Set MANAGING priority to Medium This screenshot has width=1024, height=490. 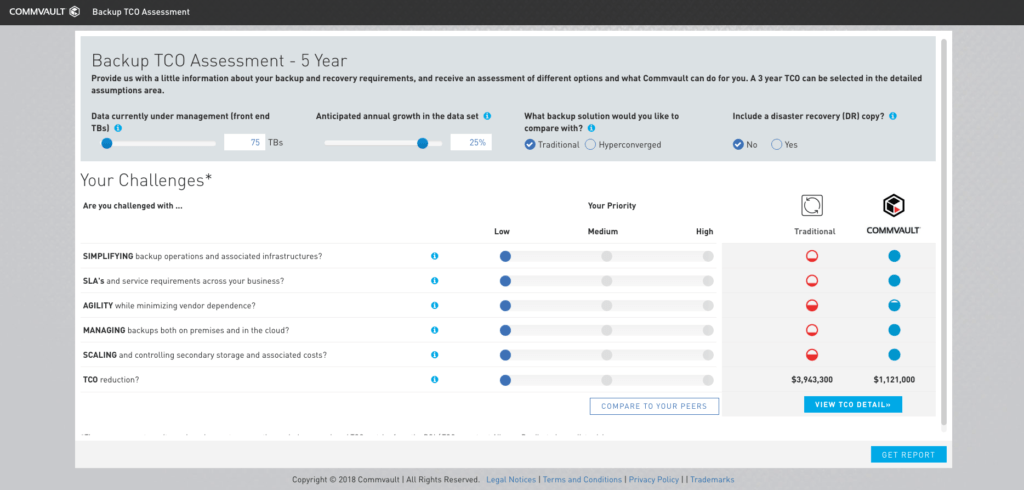(607, 330)
